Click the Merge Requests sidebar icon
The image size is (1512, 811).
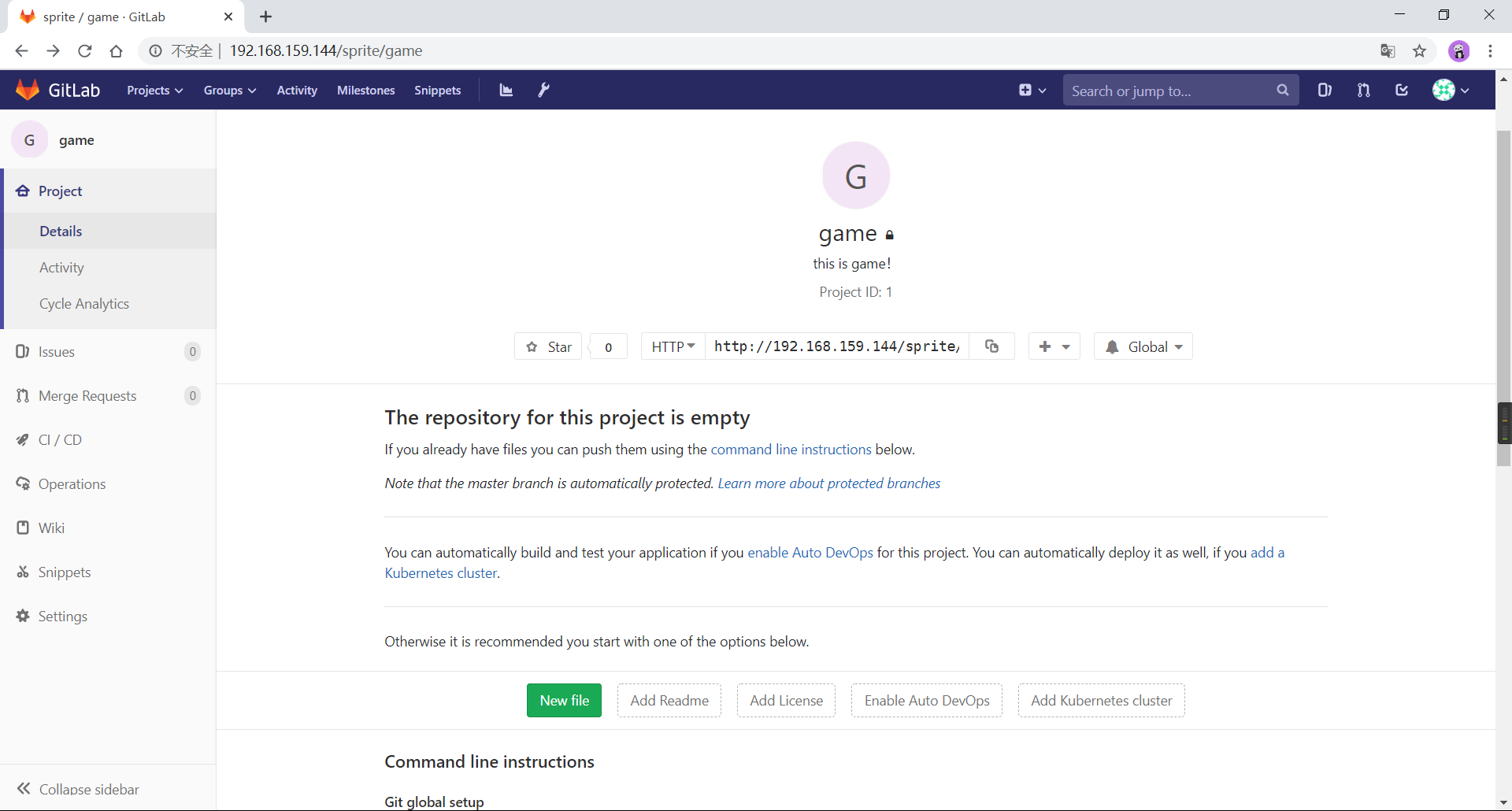point(23,395)
